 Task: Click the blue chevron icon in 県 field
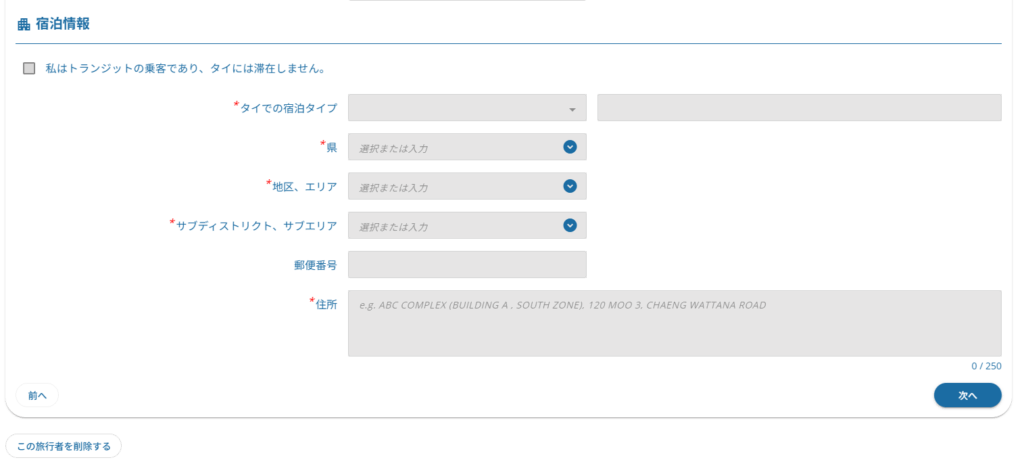click(x=570, y=147)
